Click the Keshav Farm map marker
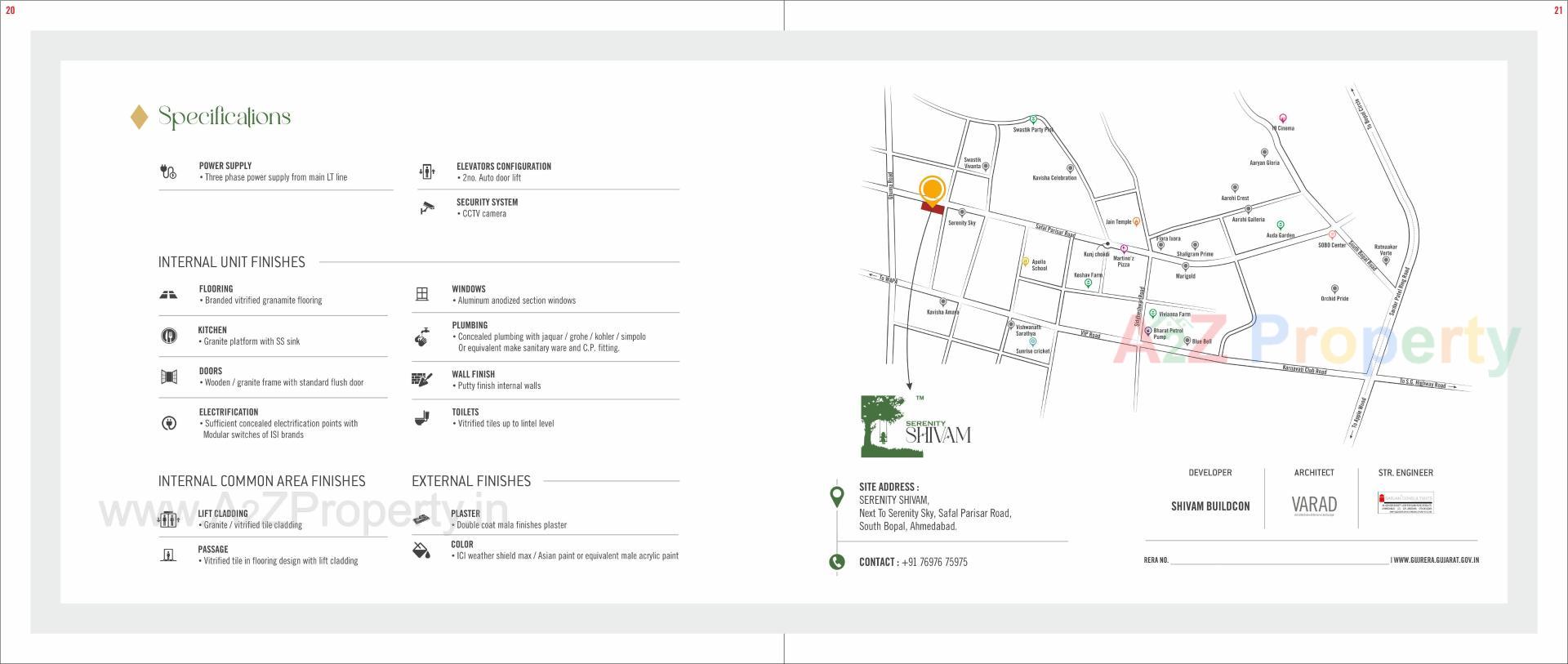This screenshot has height=664, width=1568. [1088, 283]
